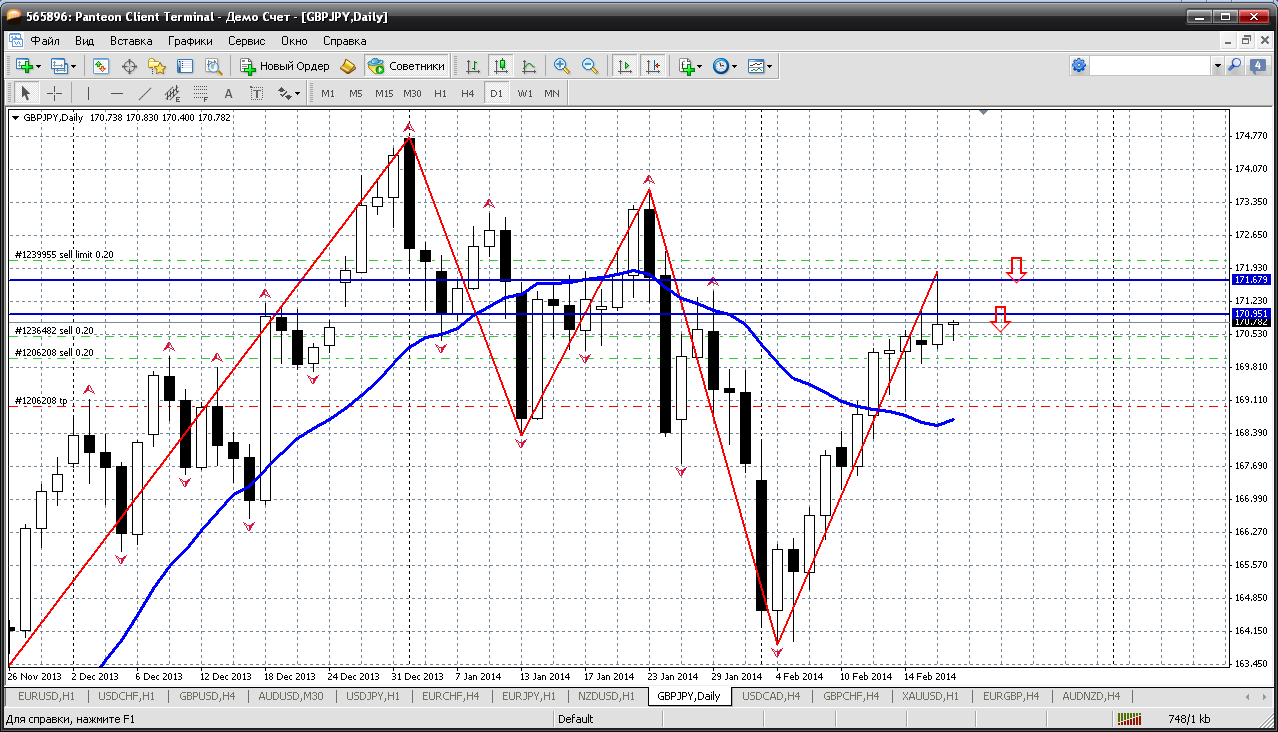Launch MetaEditor yellow book icon
Image resolution: width=1278 pixels, height=732 pixels.
[348, 66]
